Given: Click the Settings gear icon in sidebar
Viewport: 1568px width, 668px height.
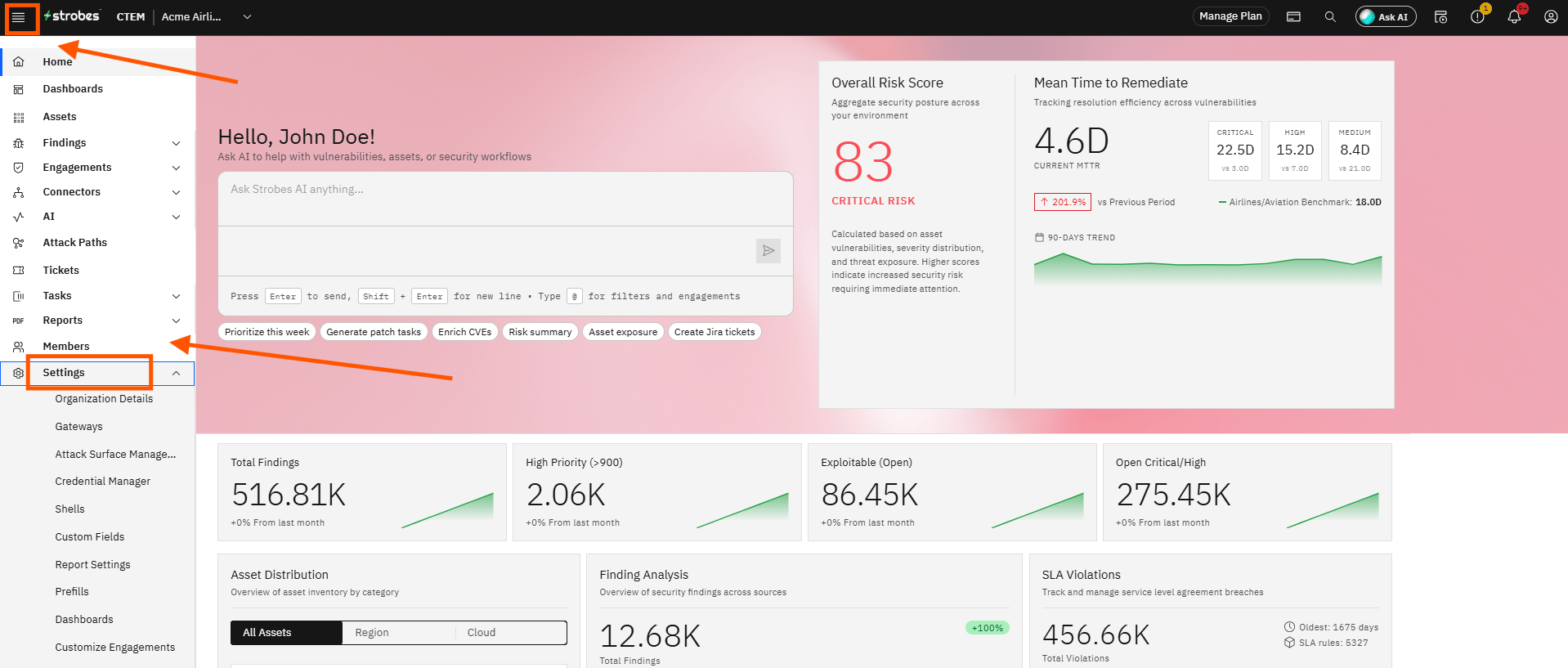Looking at the screenshot, I should (19, 373).
